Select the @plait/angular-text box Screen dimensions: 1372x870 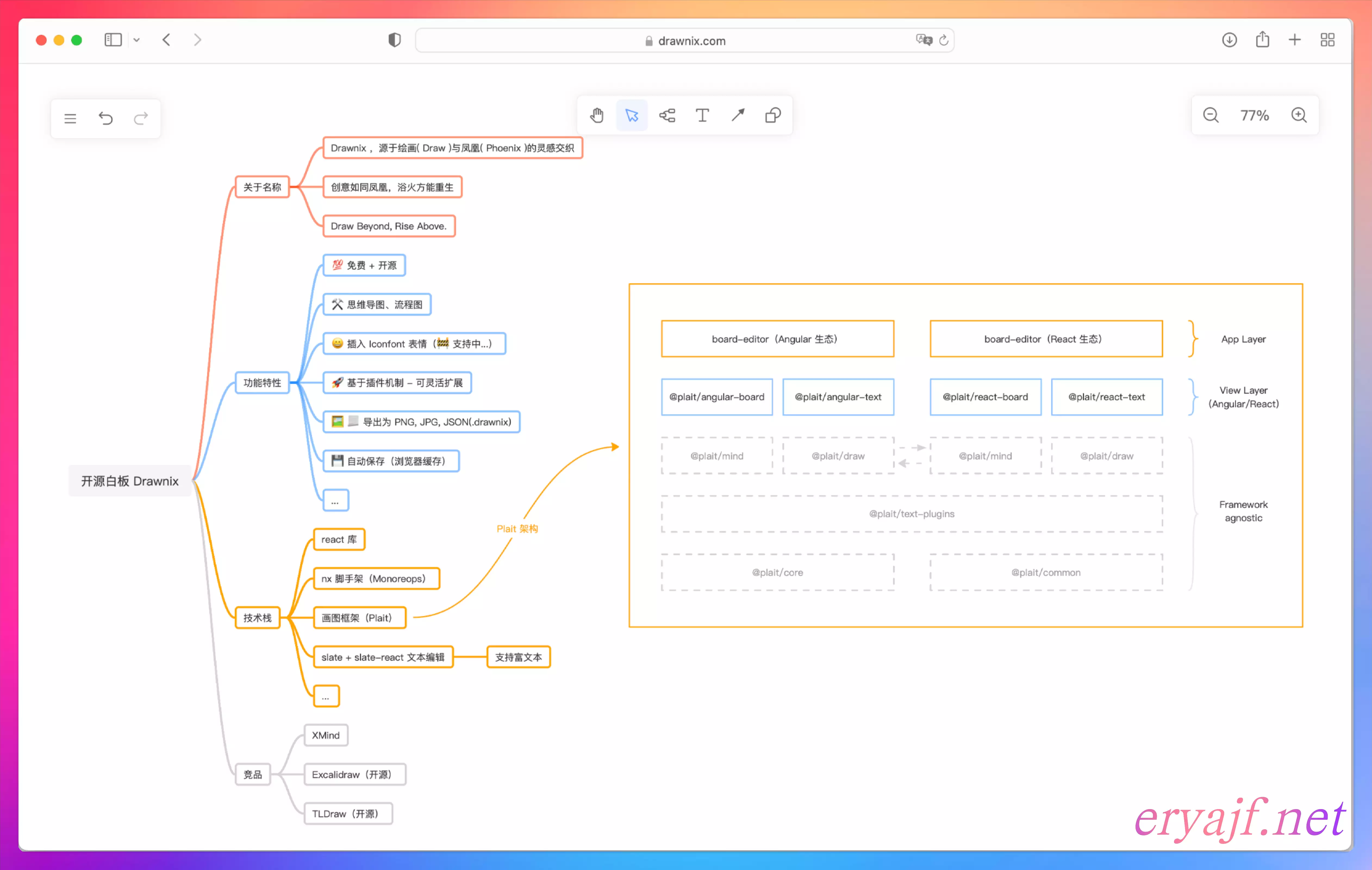838,397
